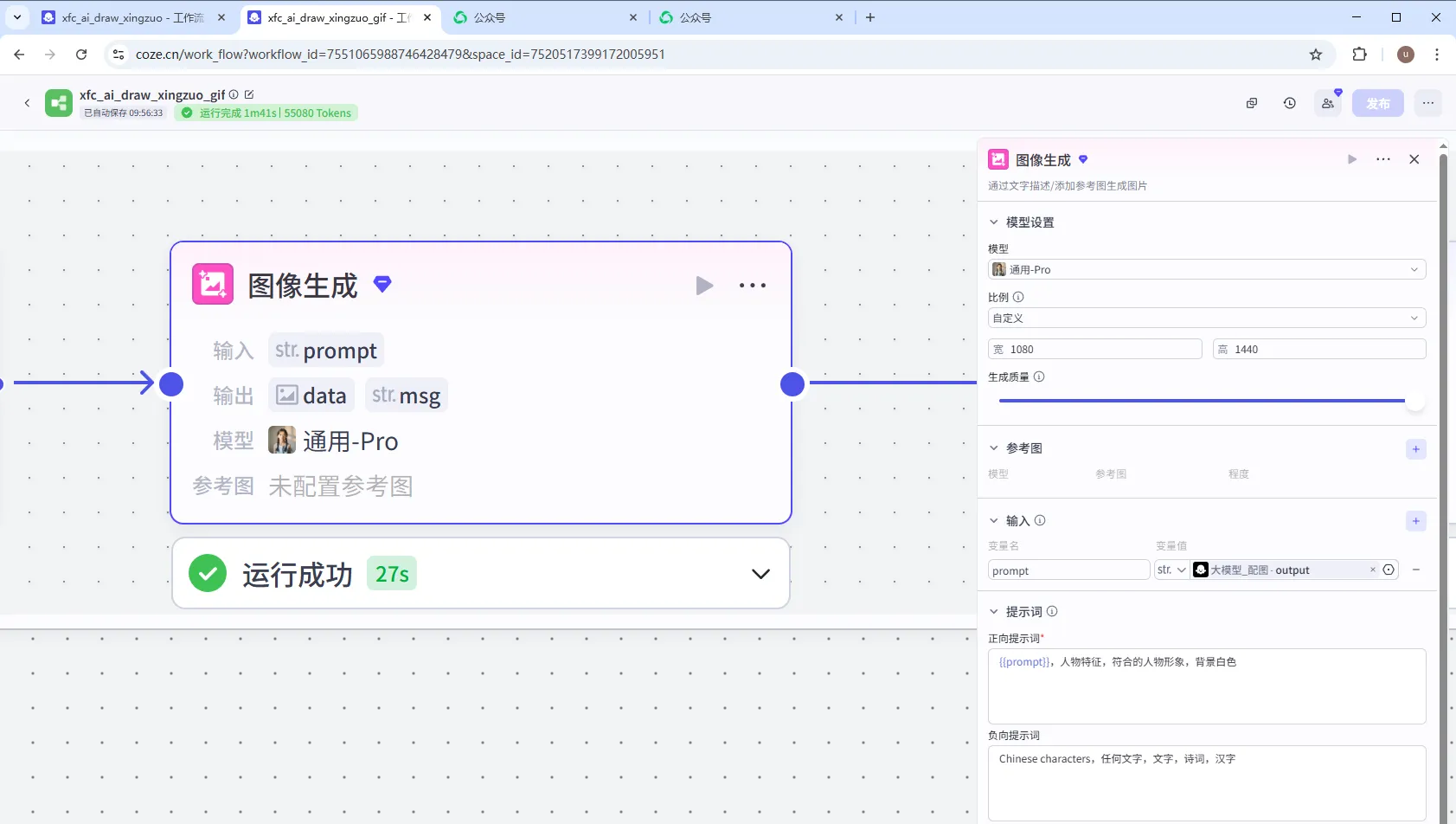Click the 已自动保存 09:56:33 label

pos(123,113)
